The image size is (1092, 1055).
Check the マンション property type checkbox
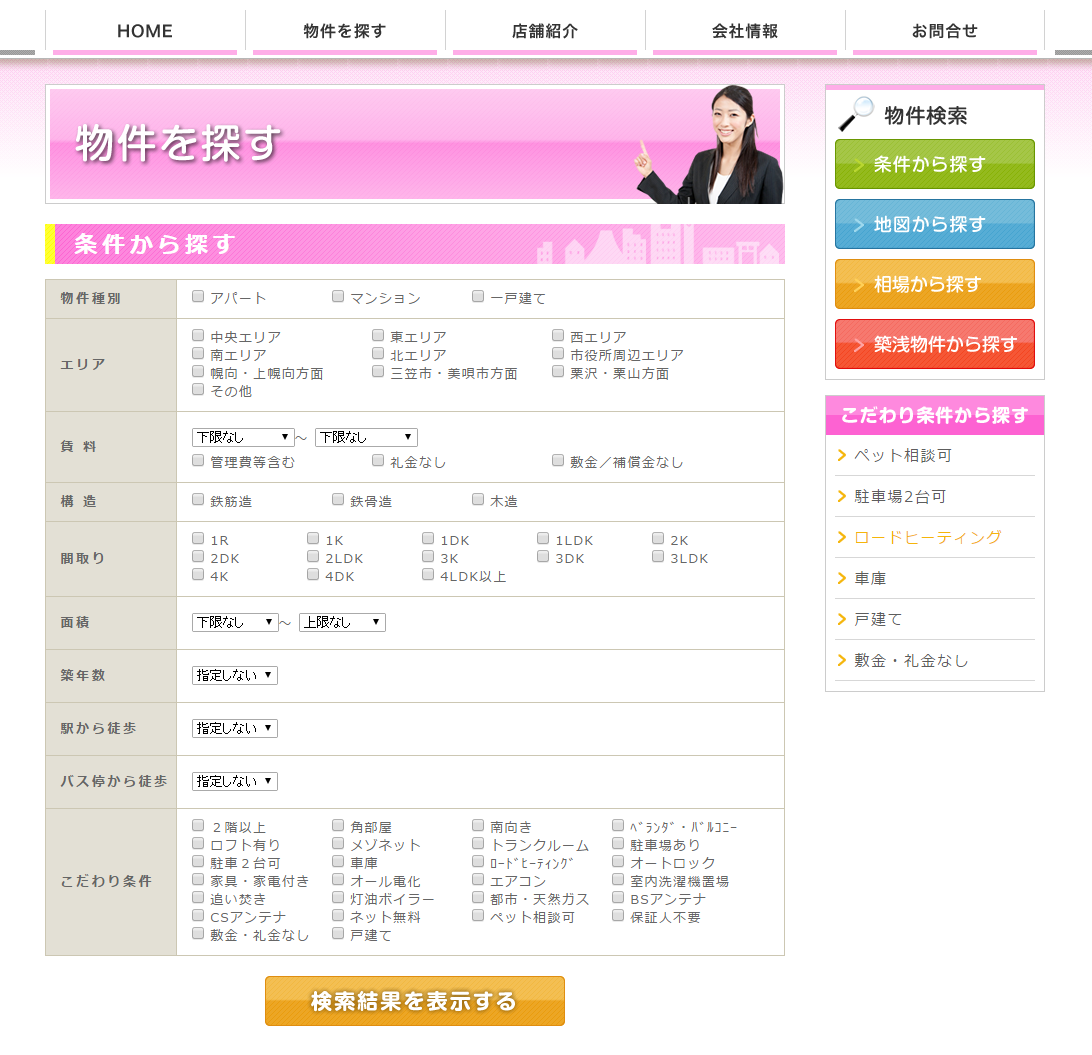click(338, 297)
